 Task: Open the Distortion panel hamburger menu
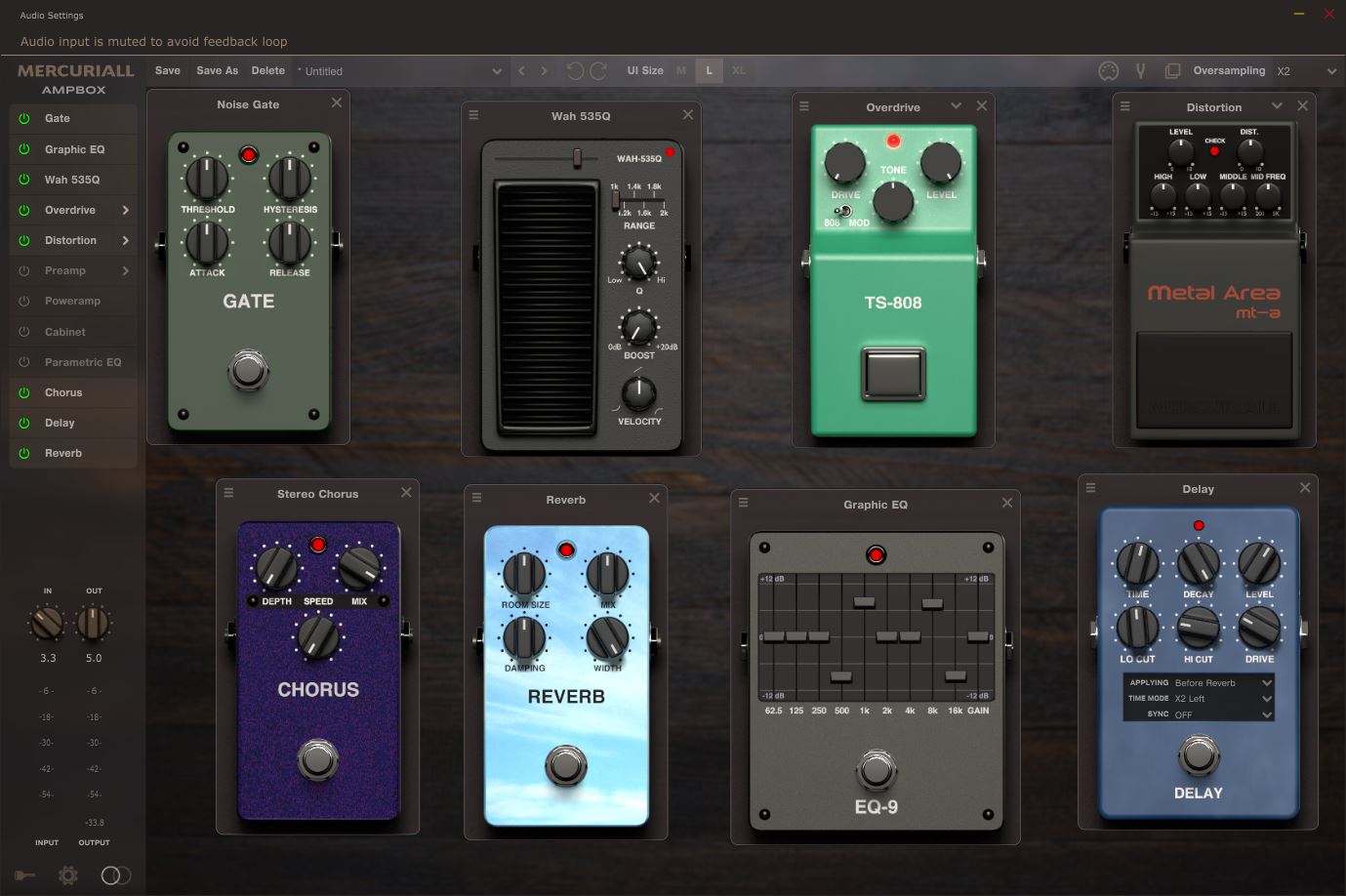(1124, 106)
